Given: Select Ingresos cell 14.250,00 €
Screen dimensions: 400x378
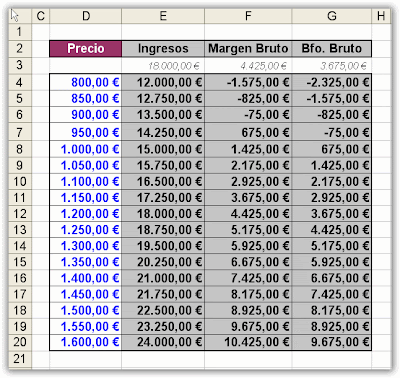Looking at the screenshot, I should (163, 132).
